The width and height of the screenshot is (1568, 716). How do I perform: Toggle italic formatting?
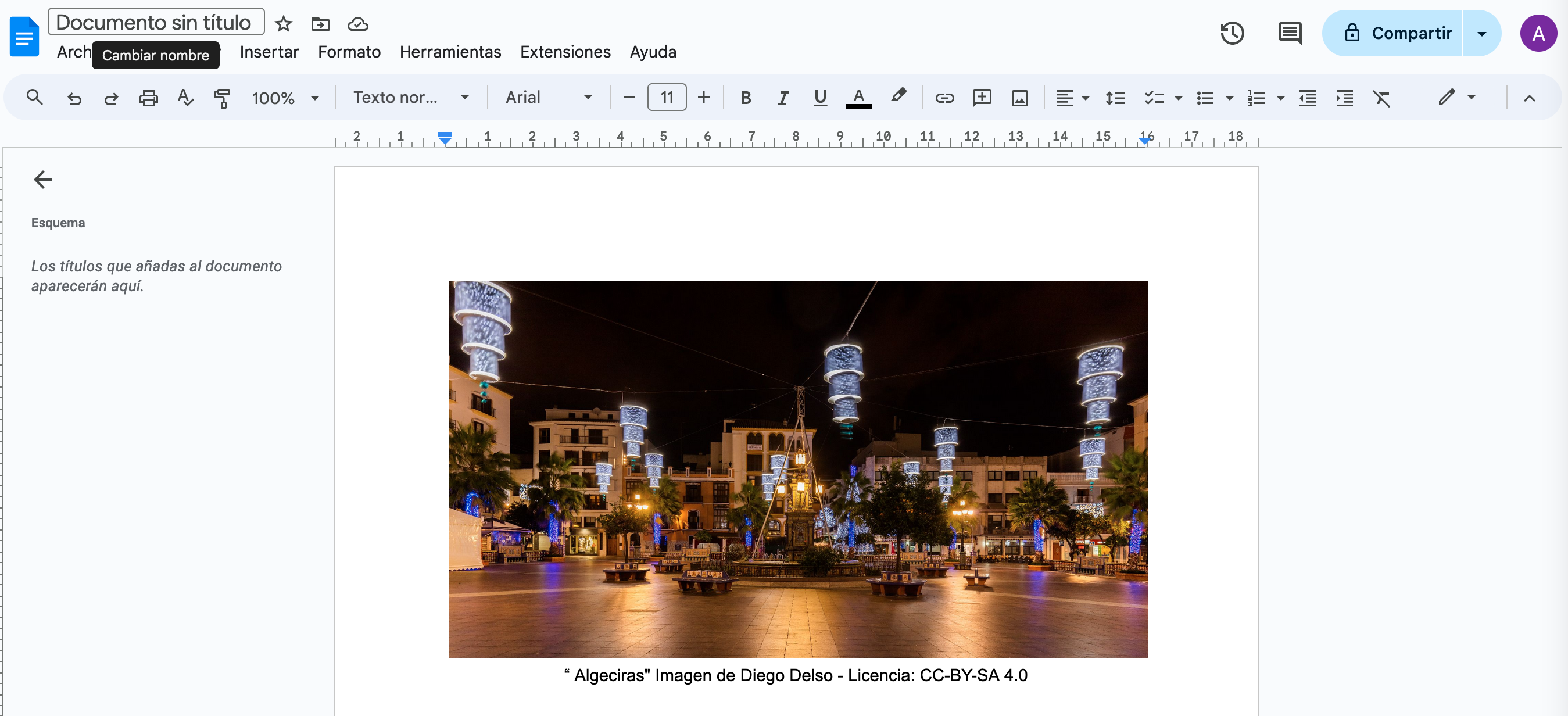pos(783,98)
